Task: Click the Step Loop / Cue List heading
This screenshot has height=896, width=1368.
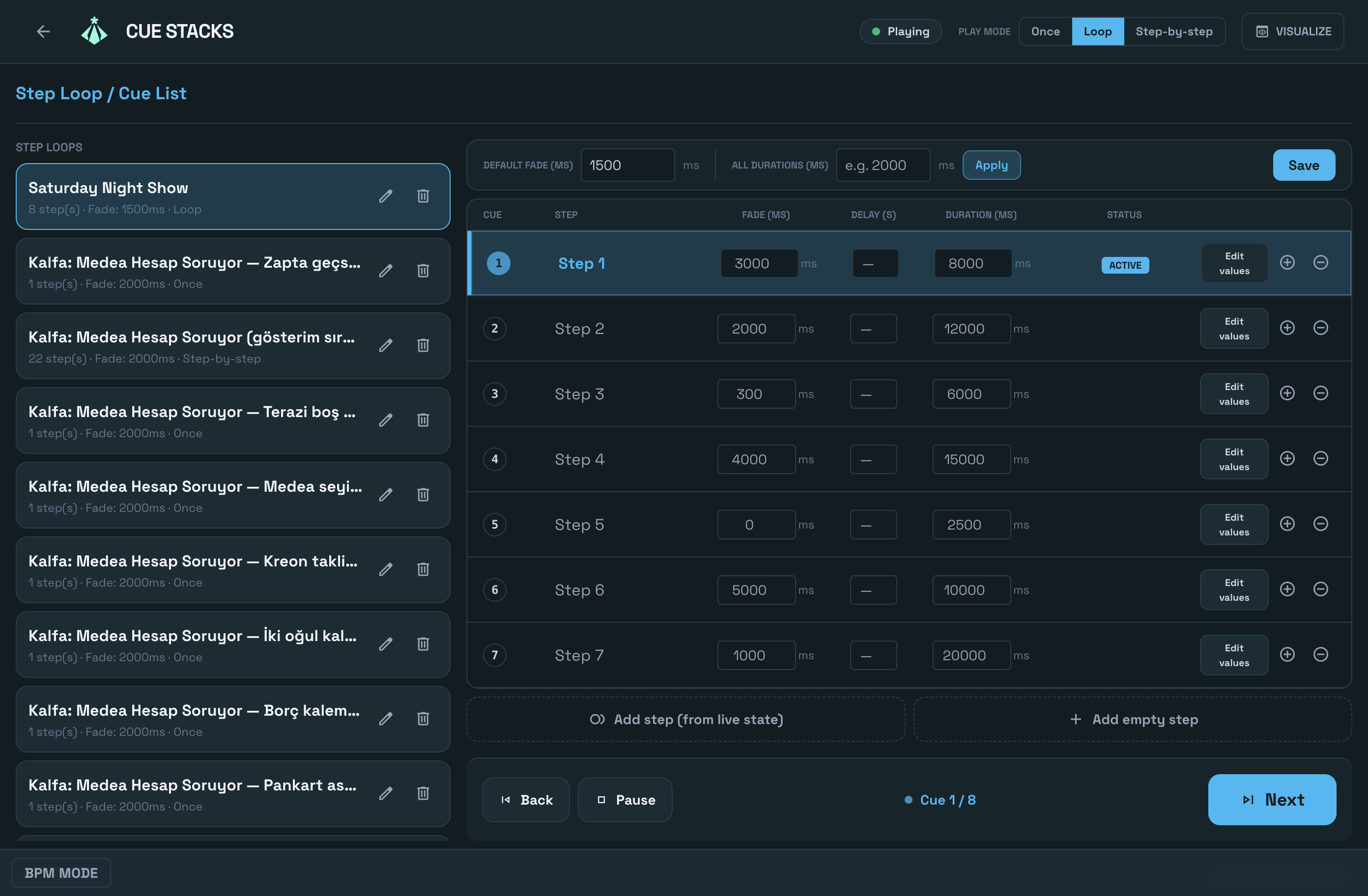Action: click(x=101, y=93)
